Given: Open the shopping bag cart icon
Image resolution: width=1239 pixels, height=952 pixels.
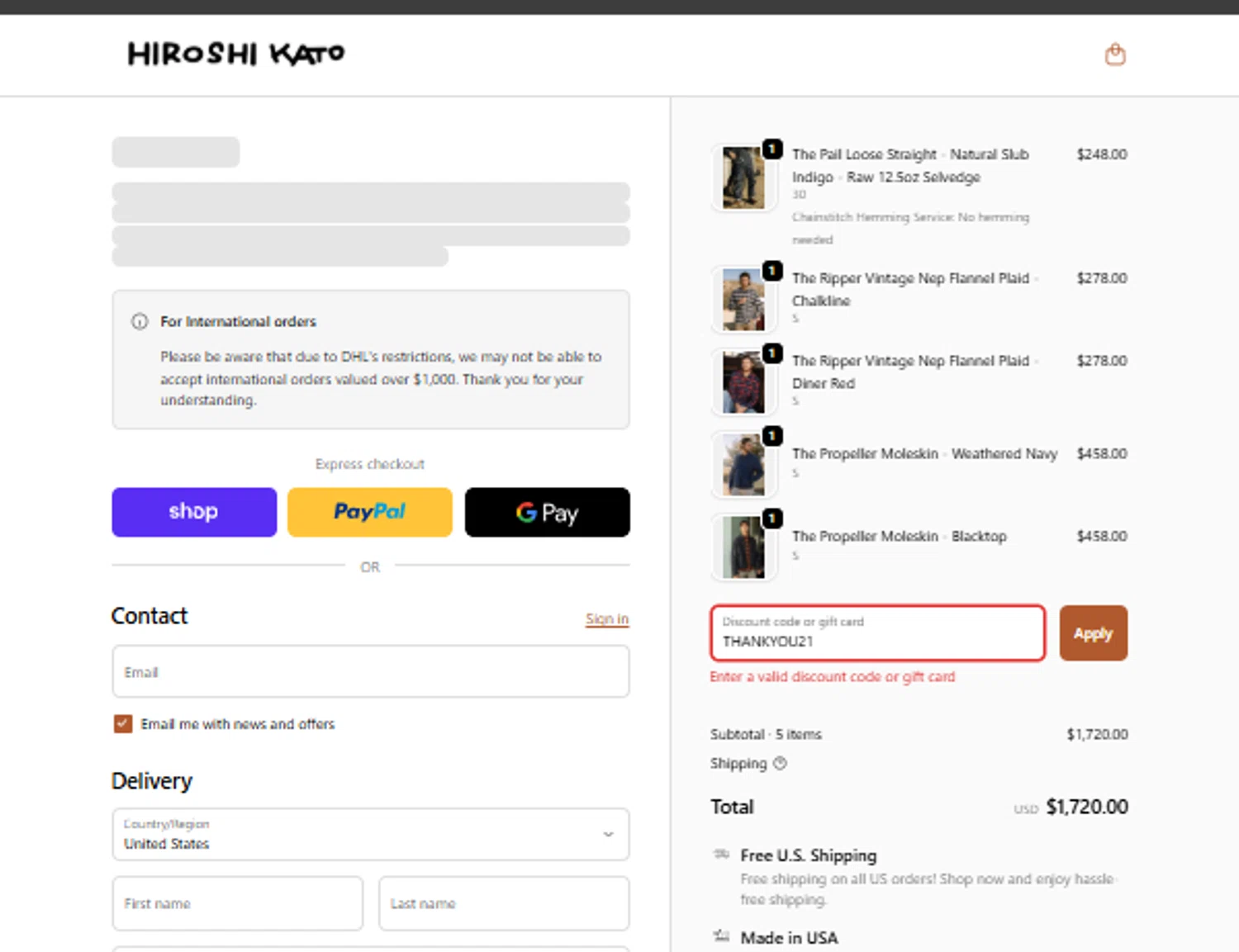Looking at the screenshot, I should (1115, 54).
